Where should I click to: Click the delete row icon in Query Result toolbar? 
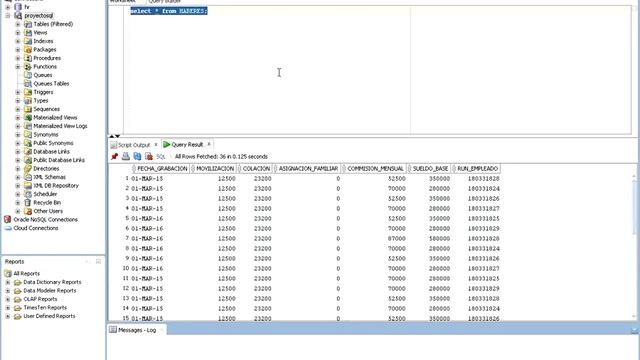tap(149, 156)
